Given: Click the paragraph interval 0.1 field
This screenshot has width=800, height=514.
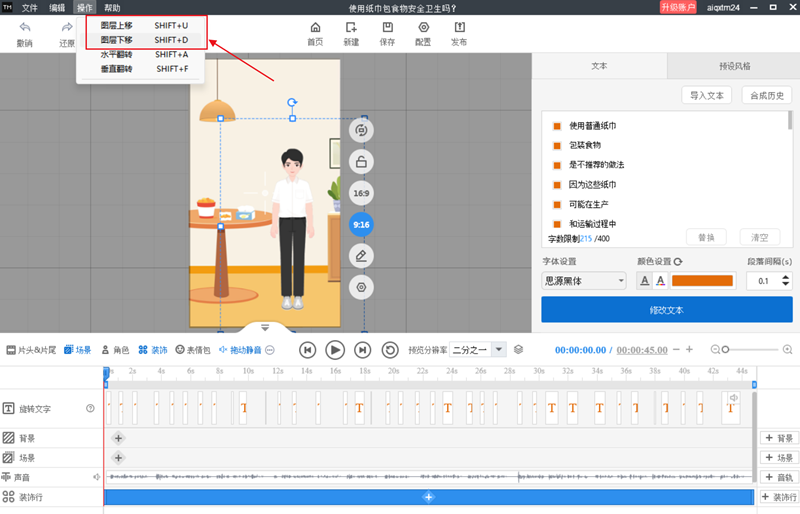Looking at the screenshot, I should 763,281.
